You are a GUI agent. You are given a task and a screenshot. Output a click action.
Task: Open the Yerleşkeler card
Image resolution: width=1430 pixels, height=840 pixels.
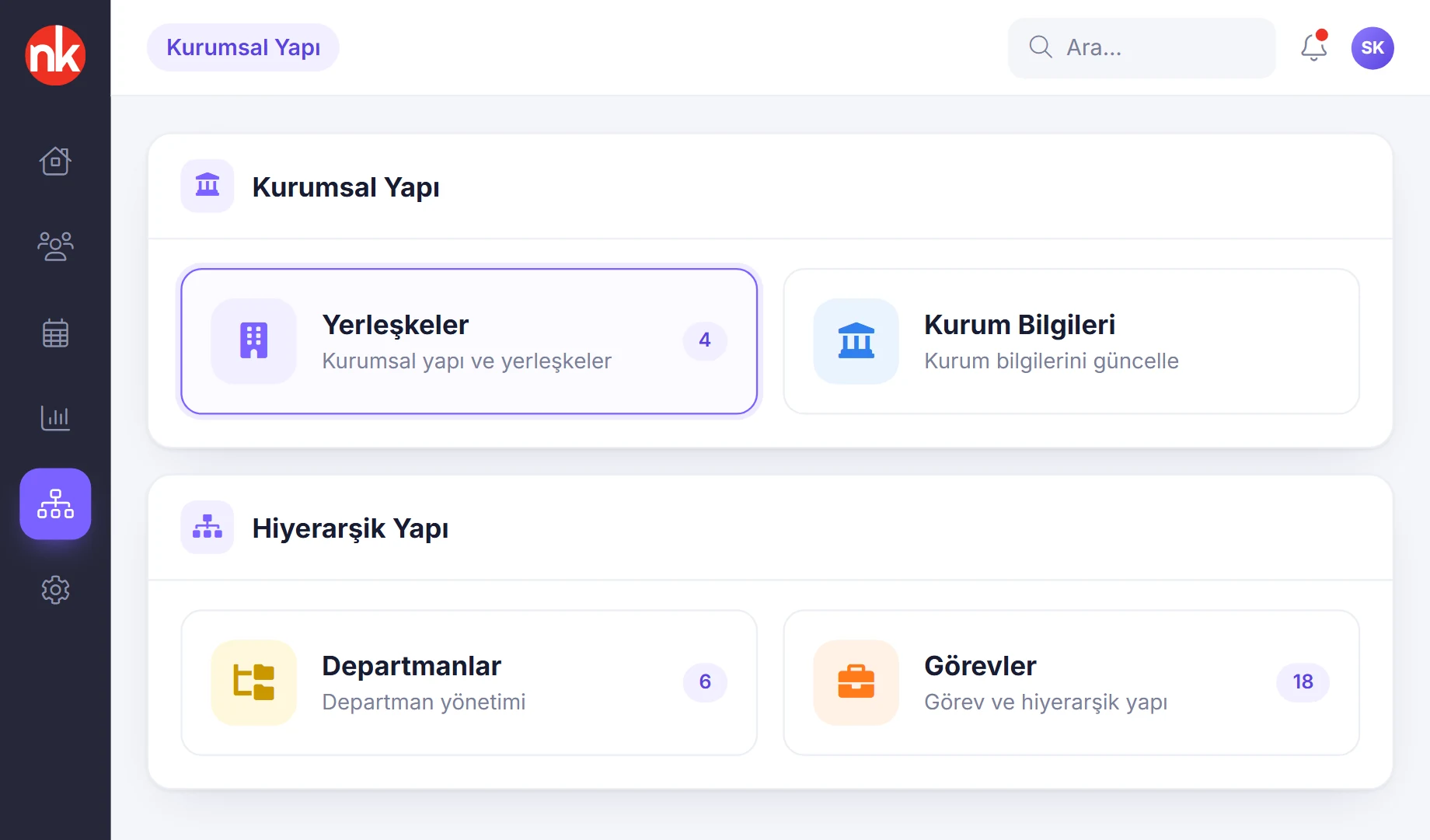pos(469,341)
